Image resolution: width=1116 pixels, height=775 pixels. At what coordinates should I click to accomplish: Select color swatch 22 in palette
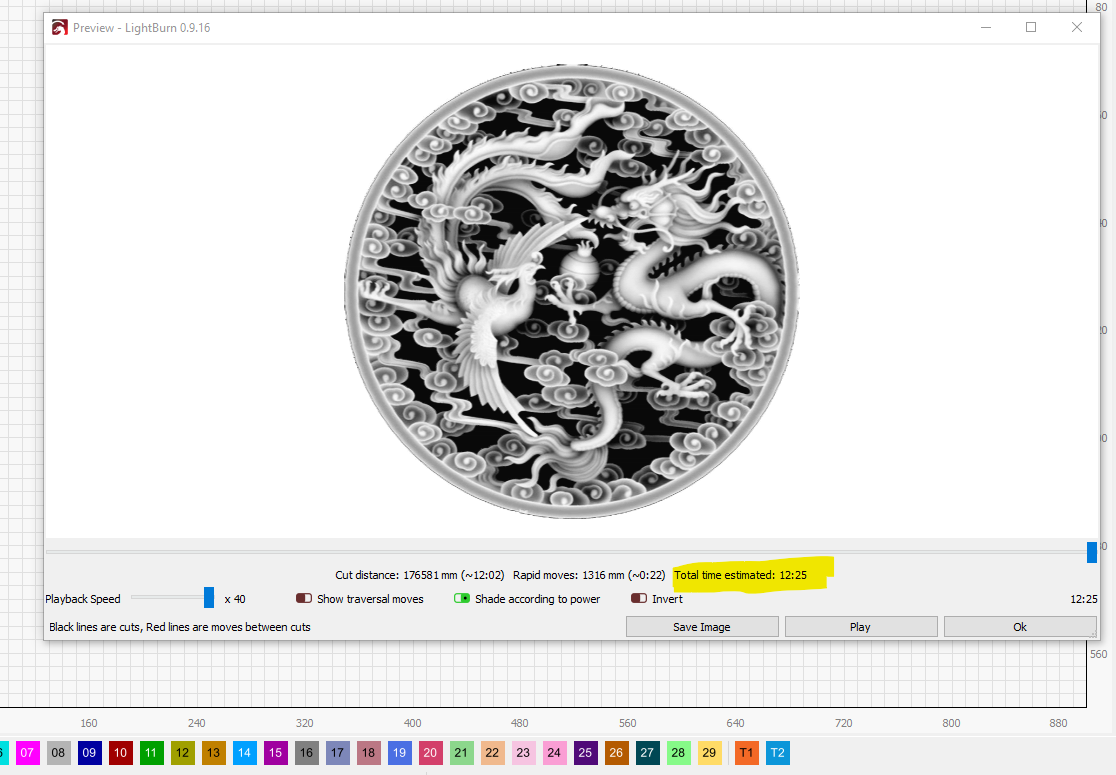(x=493, y=753)
